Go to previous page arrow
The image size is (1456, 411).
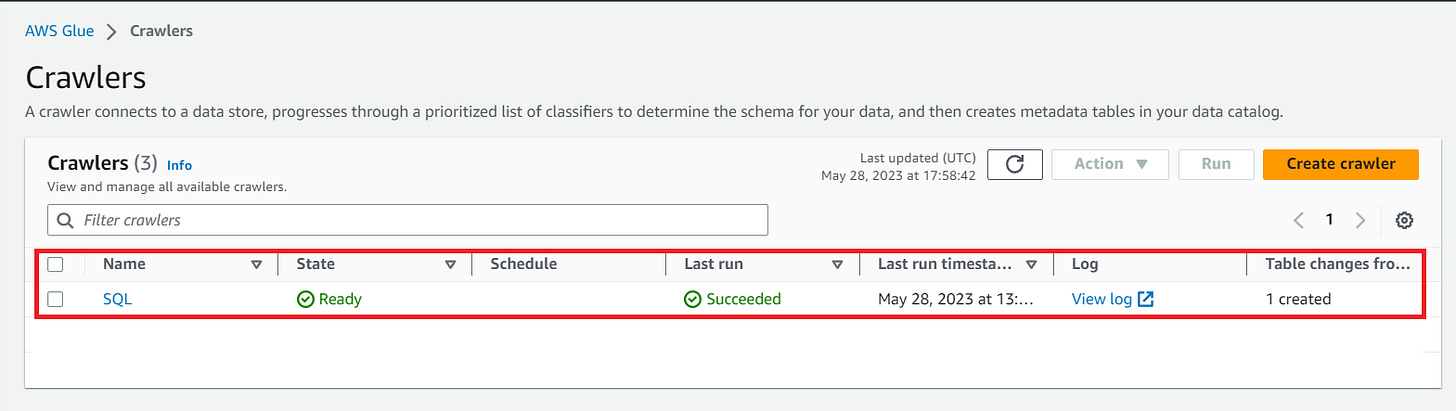pos(1299,220)
